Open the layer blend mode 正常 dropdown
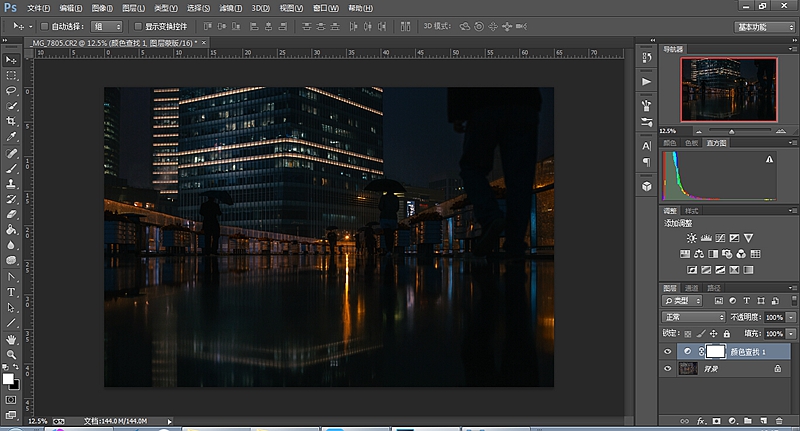Image resolution: width=800 pixels, height=431 pixels. (x=693, y=317)
